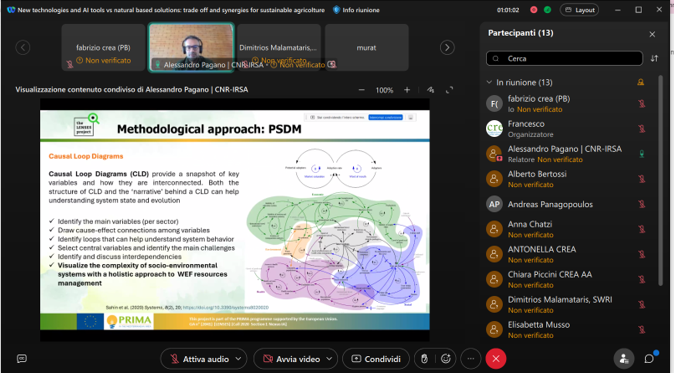Open the chat panel icon
Screen dimensions: 674x373
pyautogui.click(x=649, y=358)
